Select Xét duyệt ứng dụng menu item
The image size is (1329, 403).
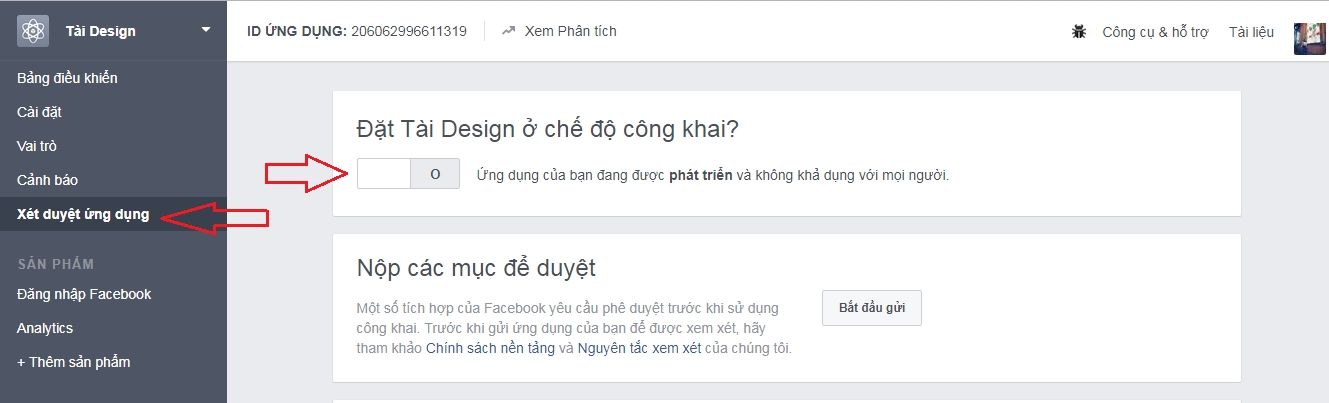click(83, 214)
